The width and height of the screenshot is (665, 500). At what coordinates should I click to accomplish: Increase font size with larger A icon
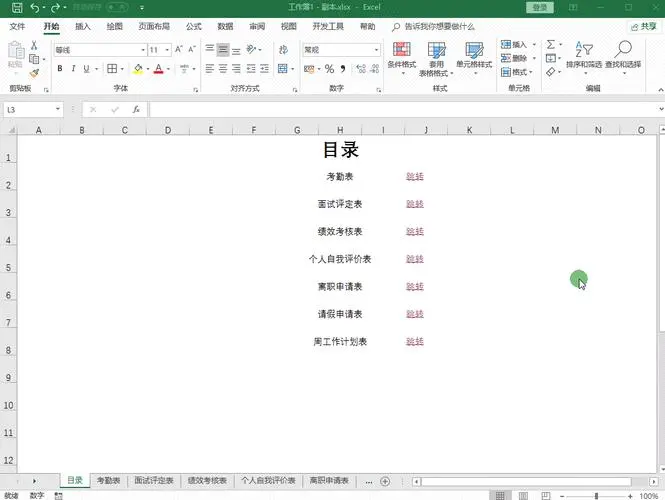pos(179,49)
